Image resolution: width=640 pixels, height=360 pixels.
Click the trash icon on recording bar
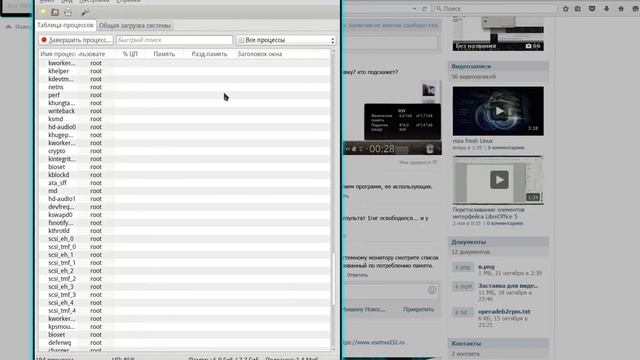click(429, 149)
